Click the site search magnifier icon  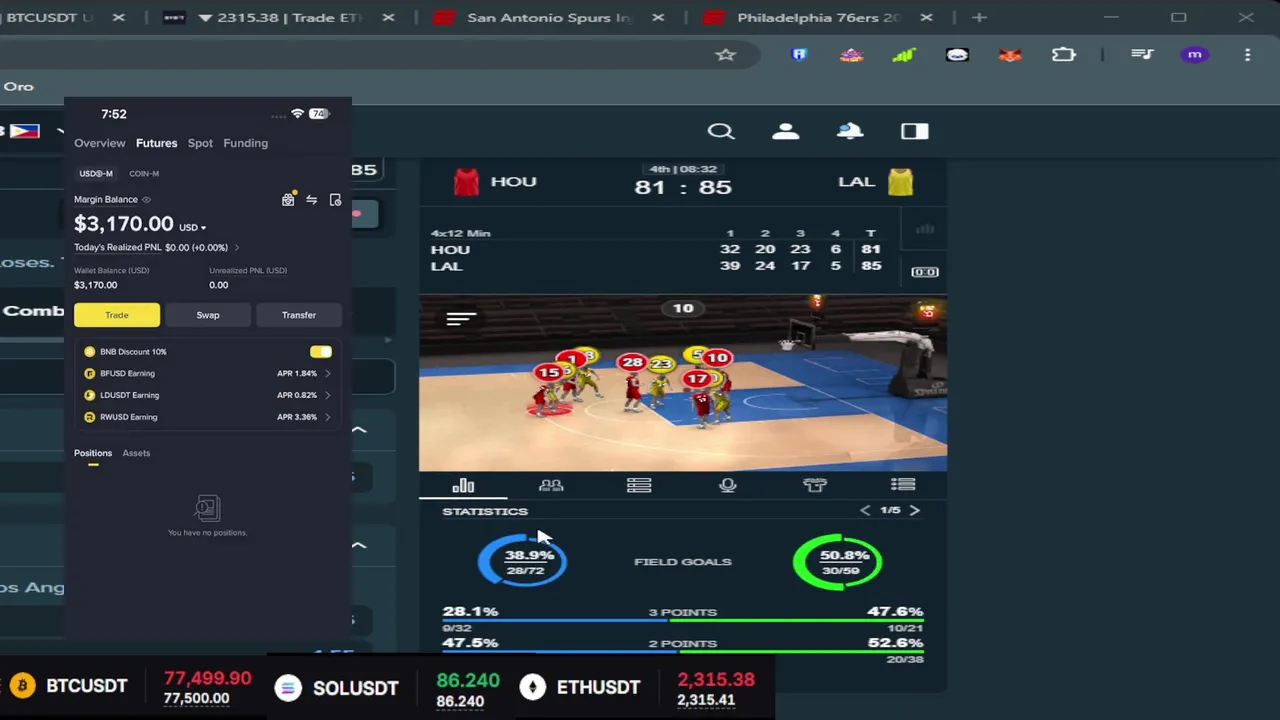pyautogui.click(x=721, y=131)
